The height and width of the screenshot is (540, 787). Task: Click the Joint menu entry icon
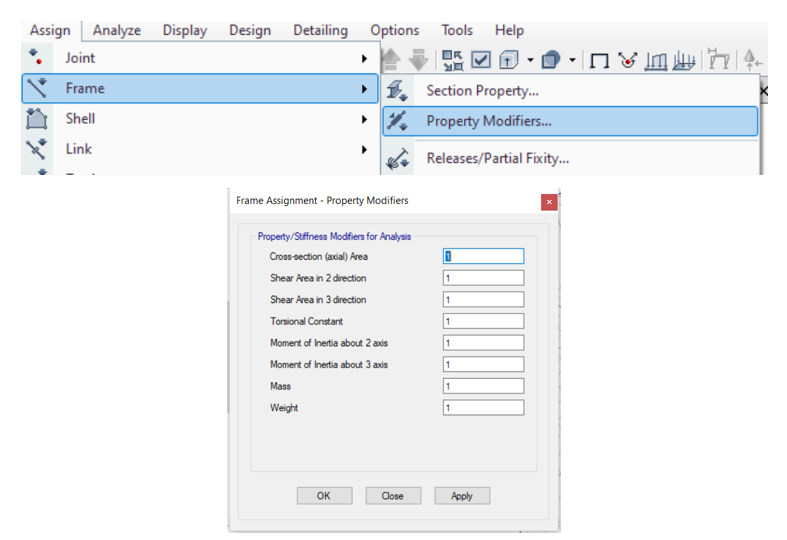36,57
